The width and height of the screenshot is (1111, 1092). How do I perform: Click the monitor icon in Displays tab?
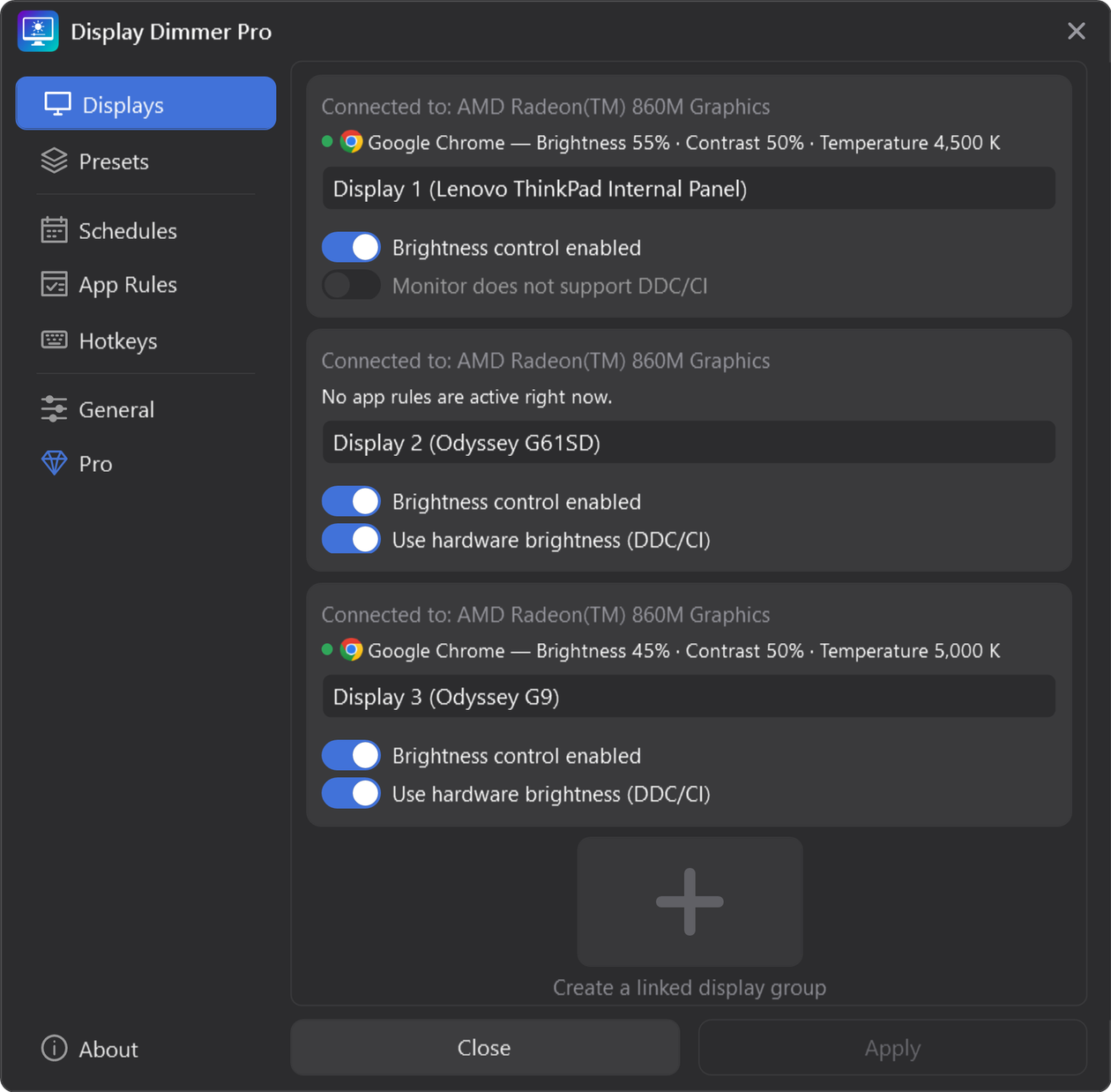57,104
